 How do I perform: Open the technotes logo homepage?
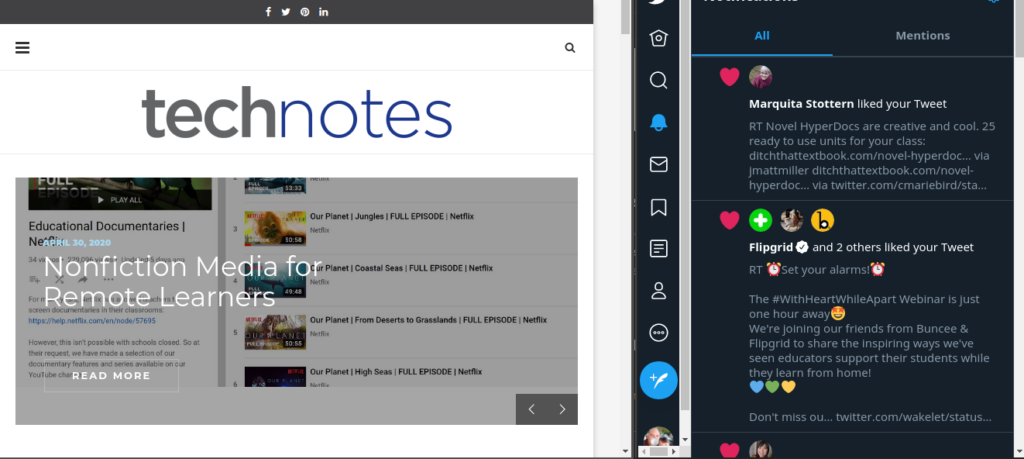pyautogui.click(x=296, y=112)
